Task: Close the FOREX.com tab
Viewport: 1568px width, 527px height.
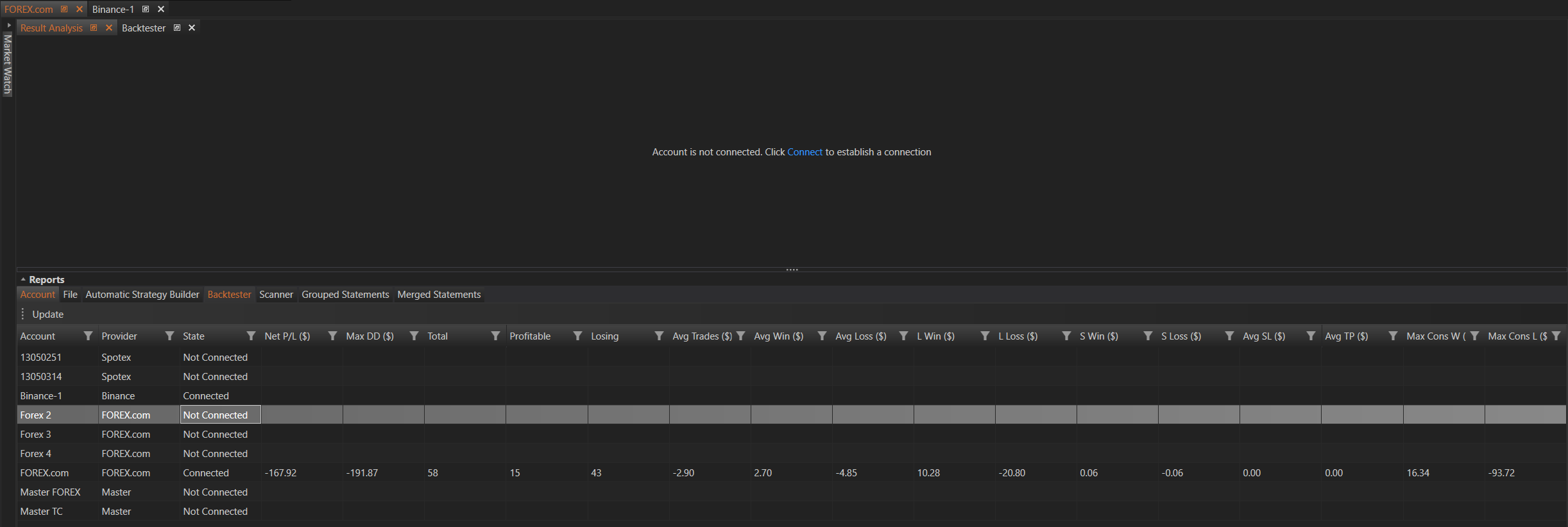Action: point(80,9)
